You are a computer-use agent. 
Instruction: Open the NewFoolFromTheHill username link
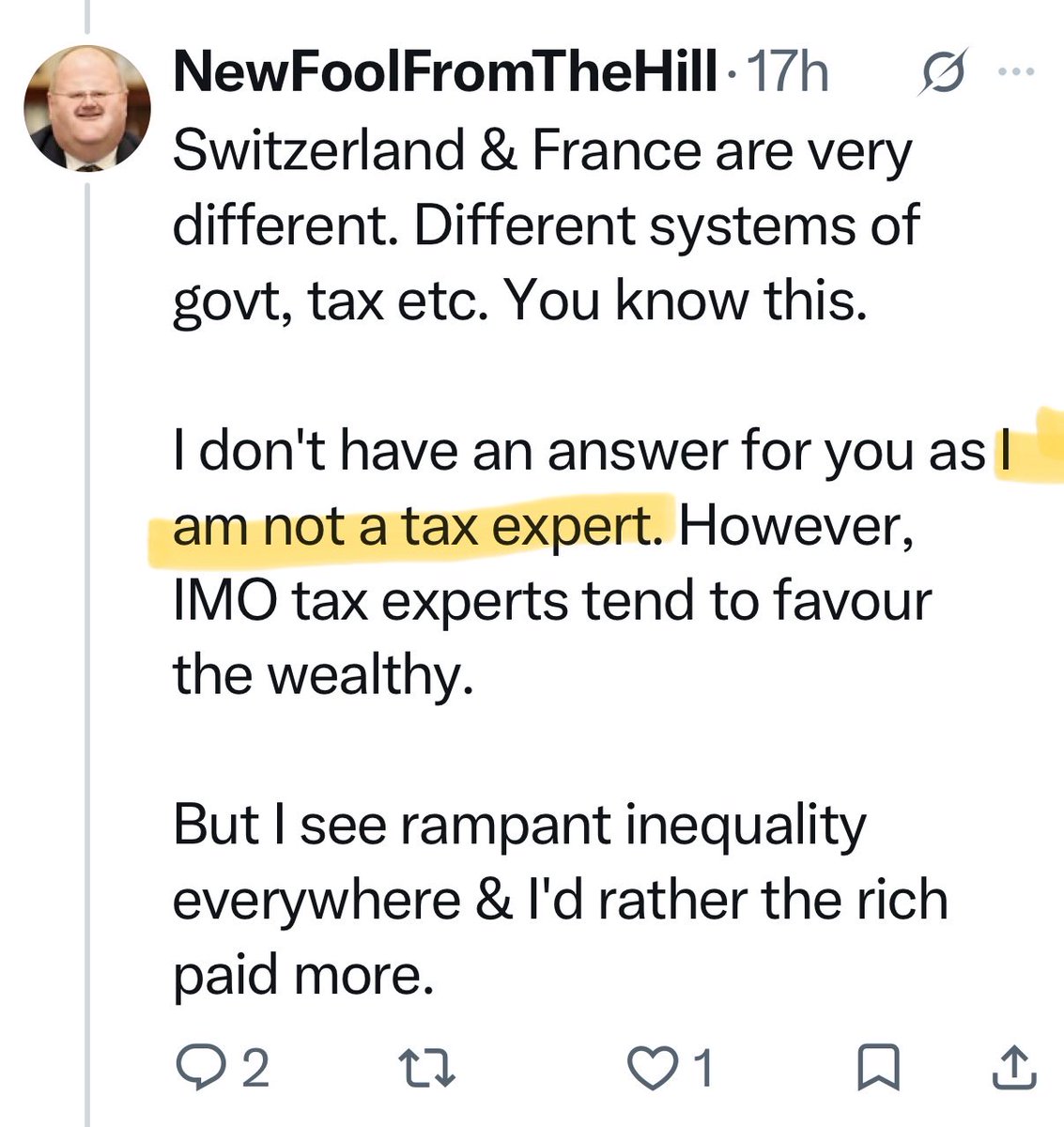[x=445, y=72]
